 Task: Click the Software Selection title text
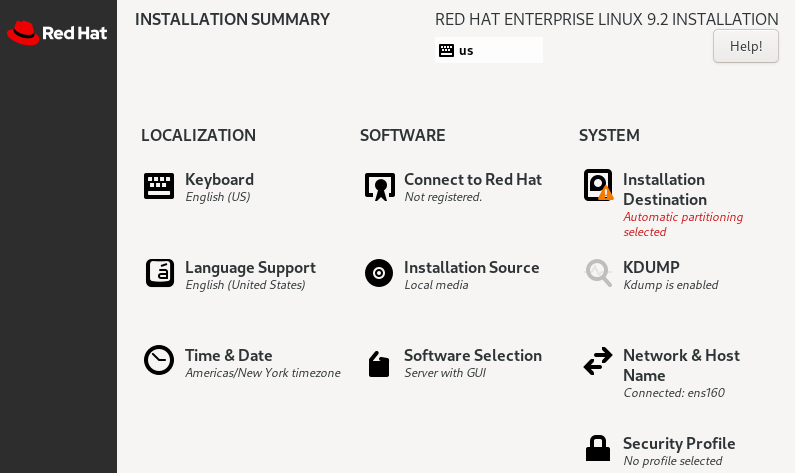tap(472, 355)
